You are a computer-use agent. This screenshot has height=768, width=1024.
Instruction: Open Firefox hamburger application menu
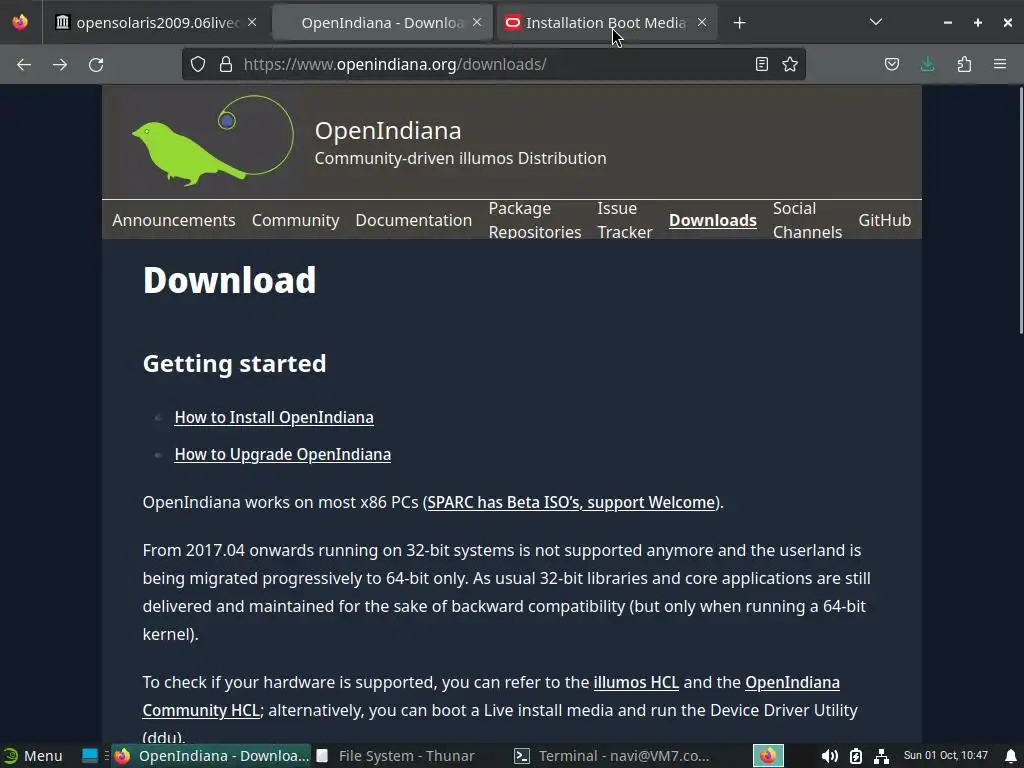point(1000,64)
